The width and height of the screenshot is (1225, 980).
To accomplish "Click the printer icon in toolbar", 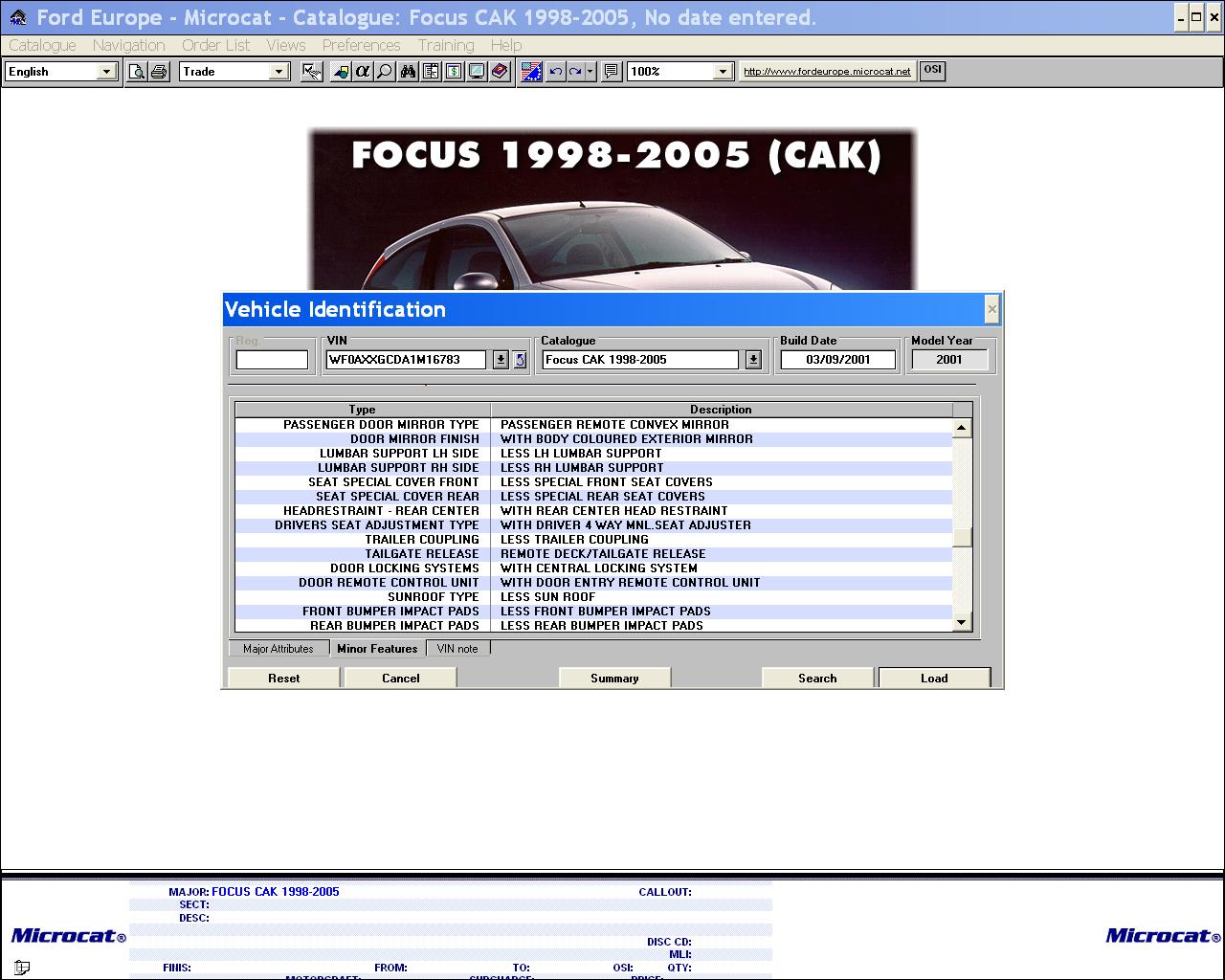I will point(159,72).
